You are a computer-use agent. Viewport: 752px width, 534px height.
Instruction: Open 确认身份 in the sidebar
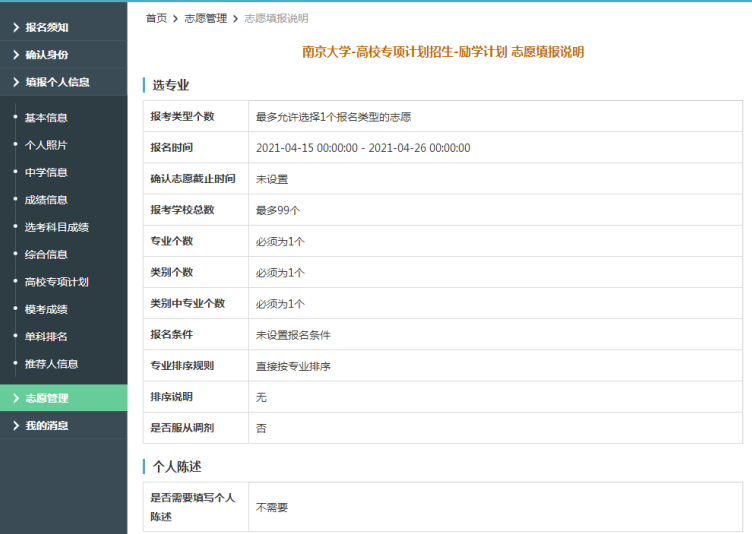(x=47, y=55)
